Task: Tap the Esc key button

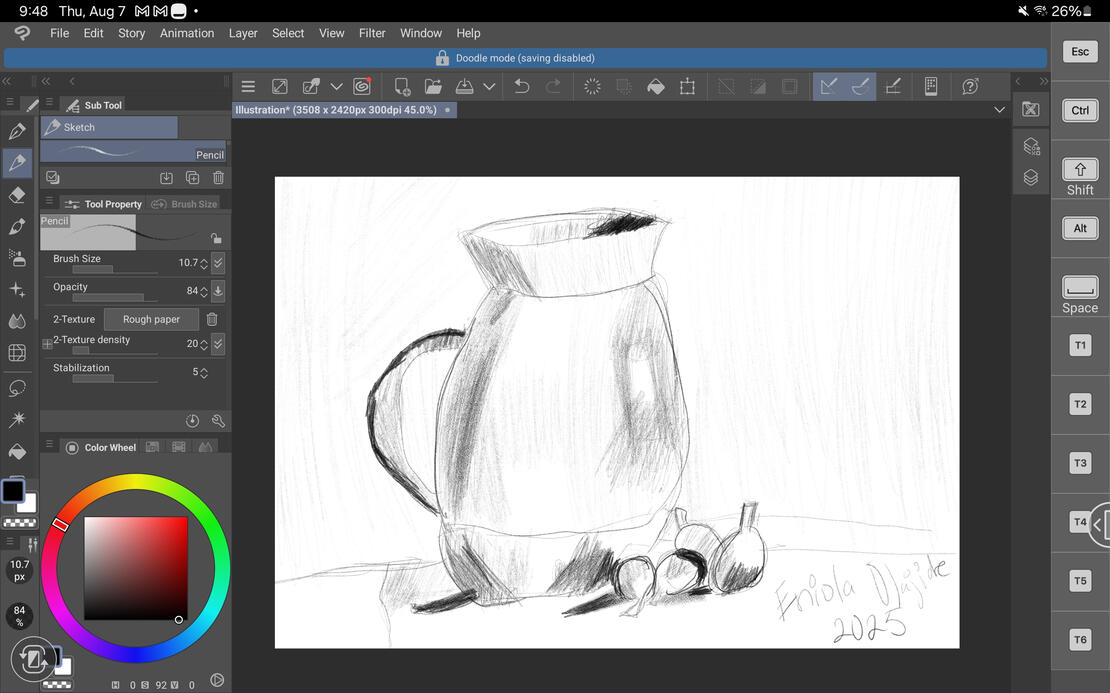Action: (x=1080, y=52)
